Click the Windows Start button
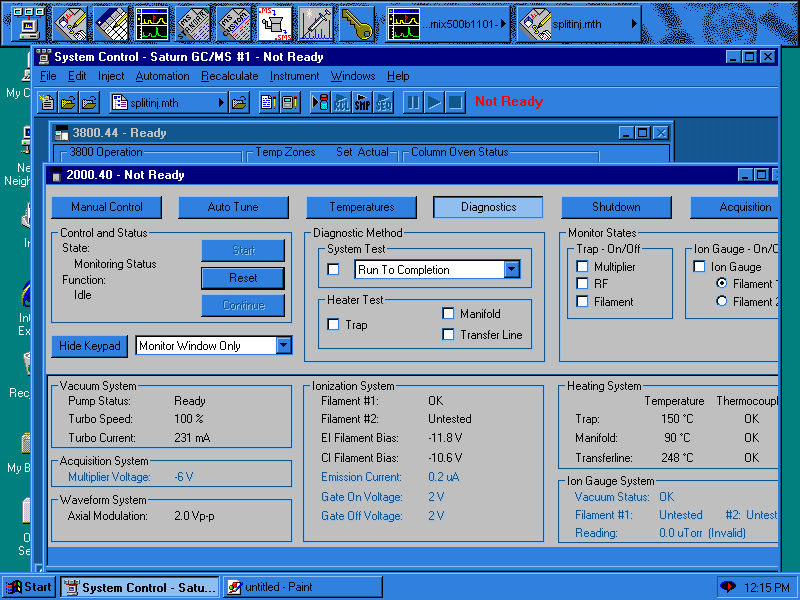 tap(29, 587)
